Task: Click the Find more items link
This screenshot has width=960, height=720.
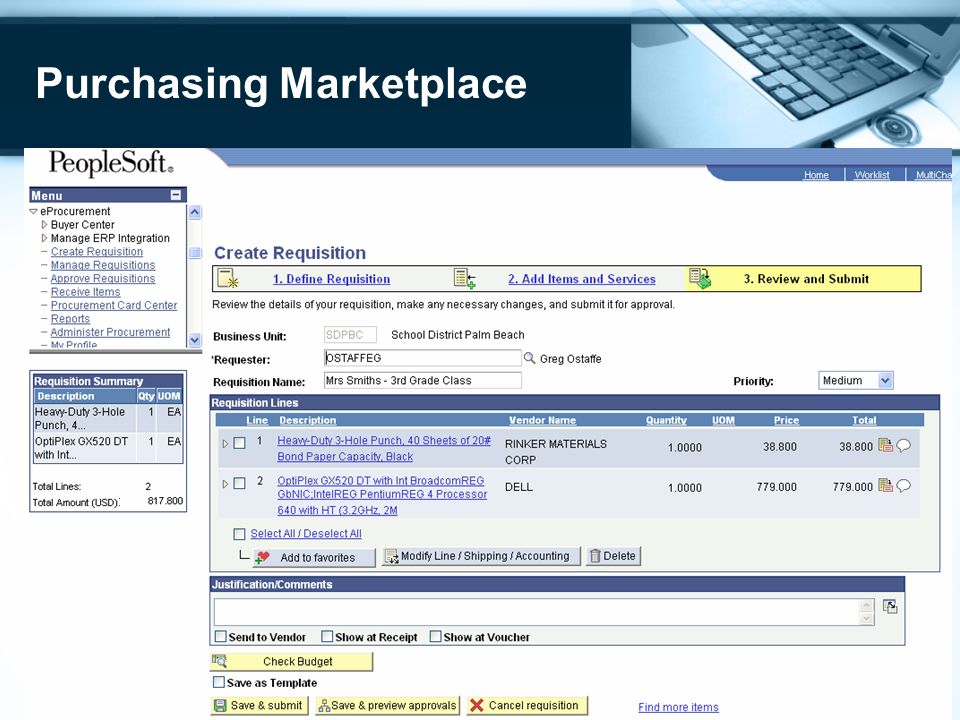Action: (x=678, y=707)
